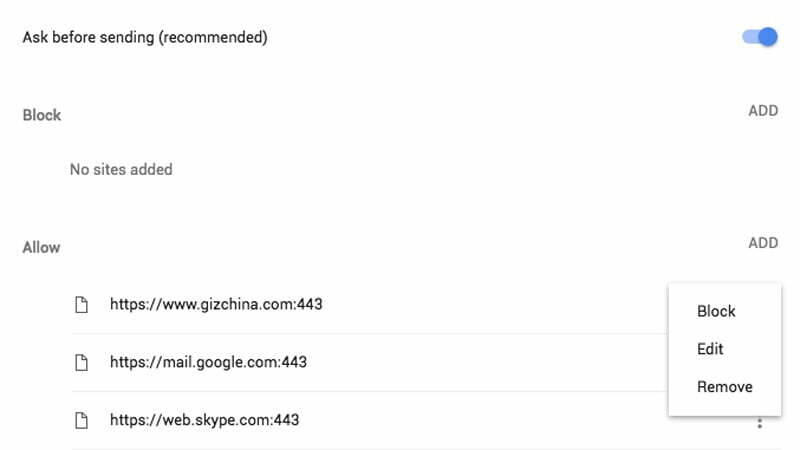Choose Block from the site context menu
Screen dimensions: 800x450
[x=716, y=311]
